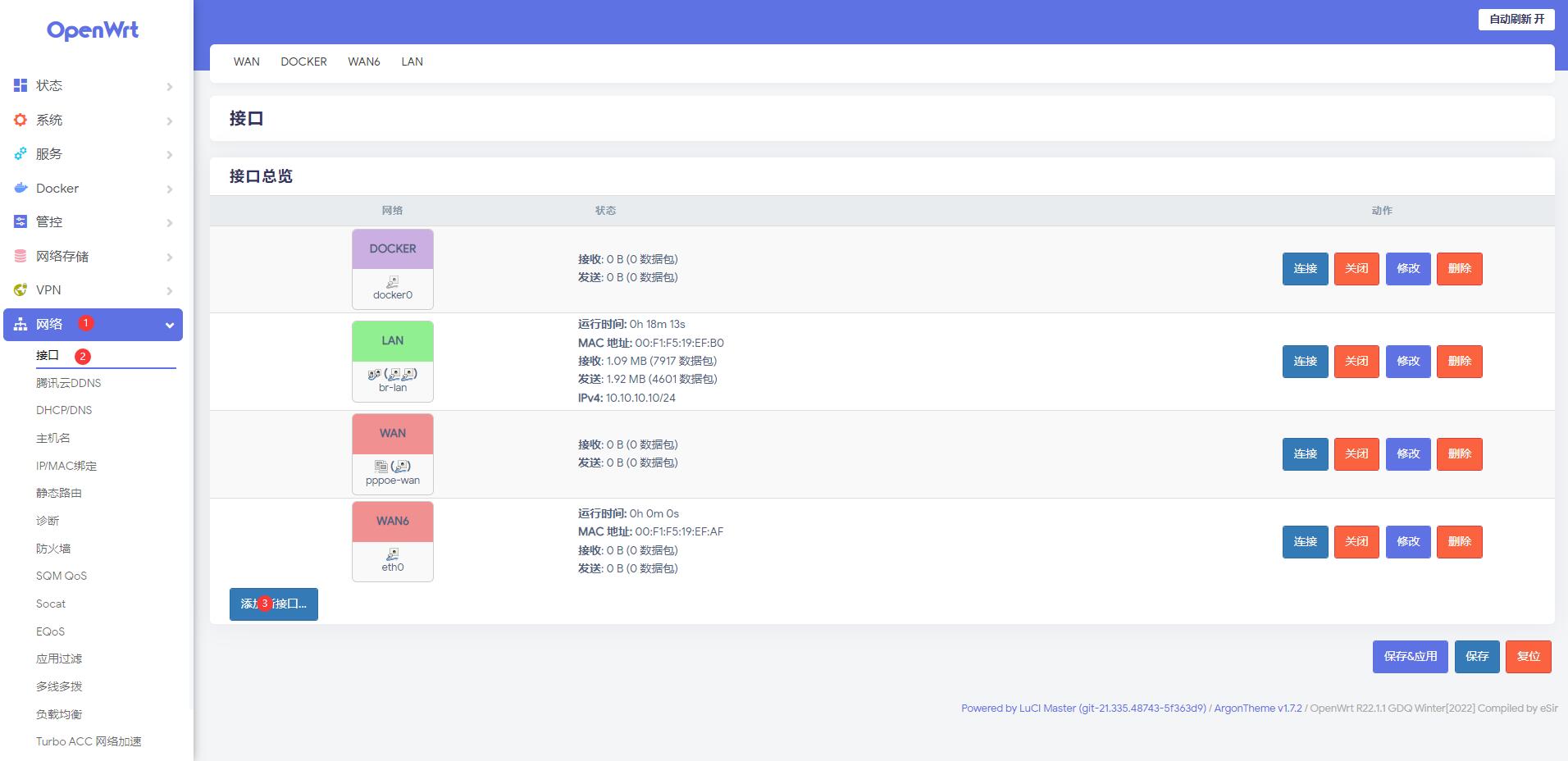
Task: Click the VPN globe icon in sidebar
Action: tap(21, 289)
